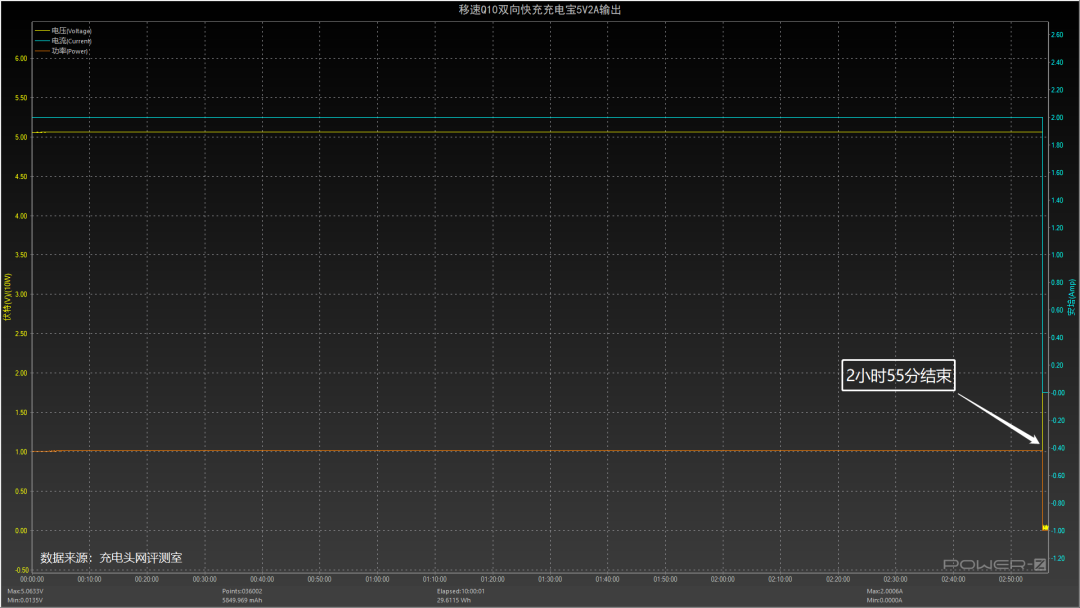This screenshot has height=608, width=1080.
Task: Click the 1.80 right current axis tick
Action: [x=1057, y=145]
